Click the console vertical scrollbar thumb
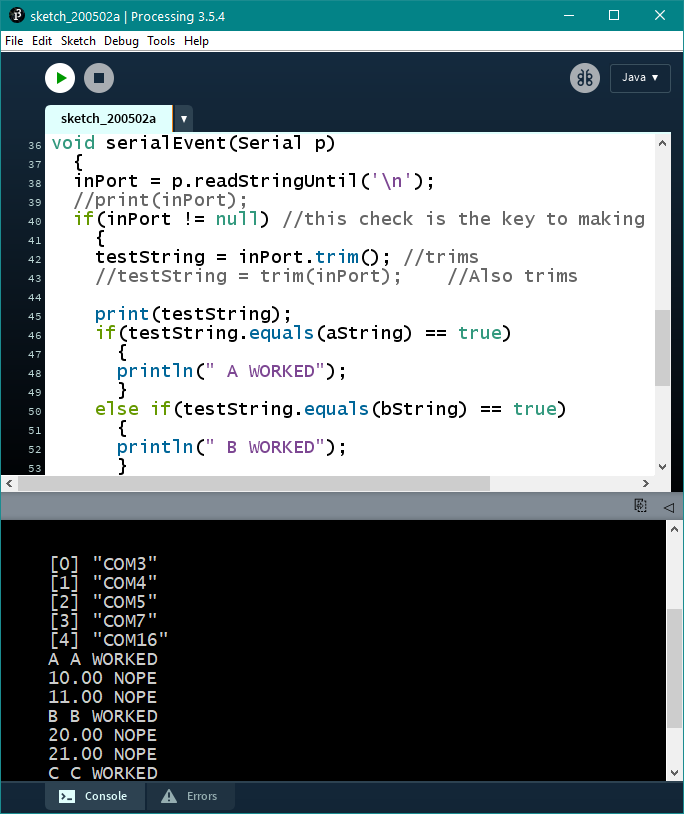 point(674,669)
